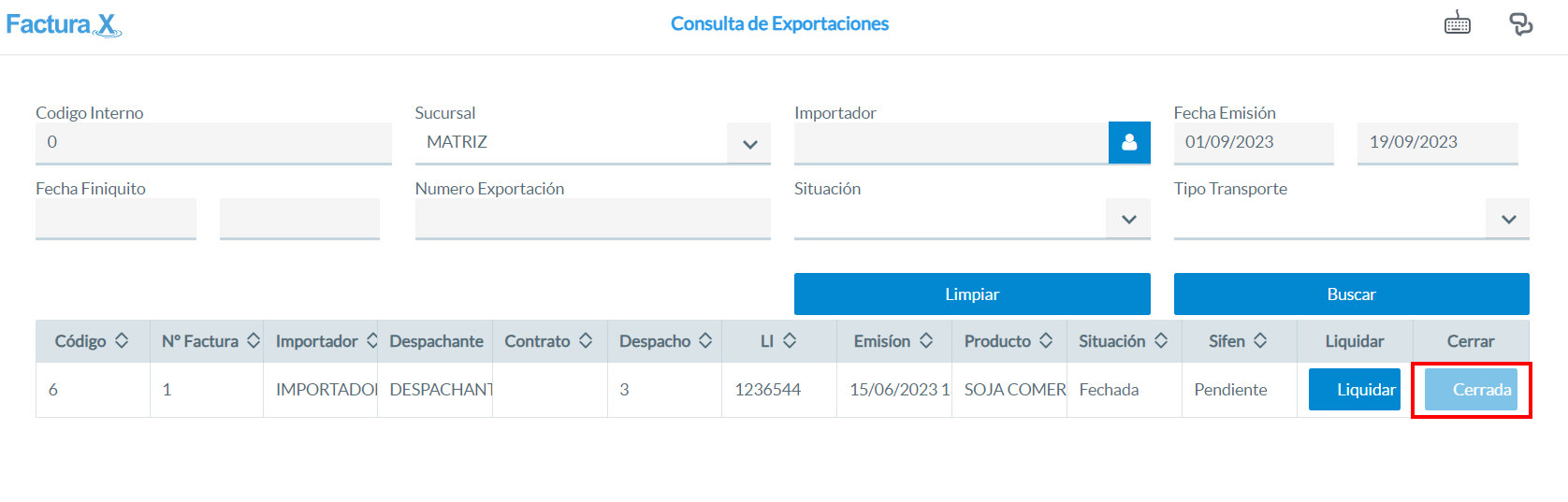Sort table by Código column arrows
Image resolution: width=1568 pixels, height=502 pixels.
[x=122, y=341]
